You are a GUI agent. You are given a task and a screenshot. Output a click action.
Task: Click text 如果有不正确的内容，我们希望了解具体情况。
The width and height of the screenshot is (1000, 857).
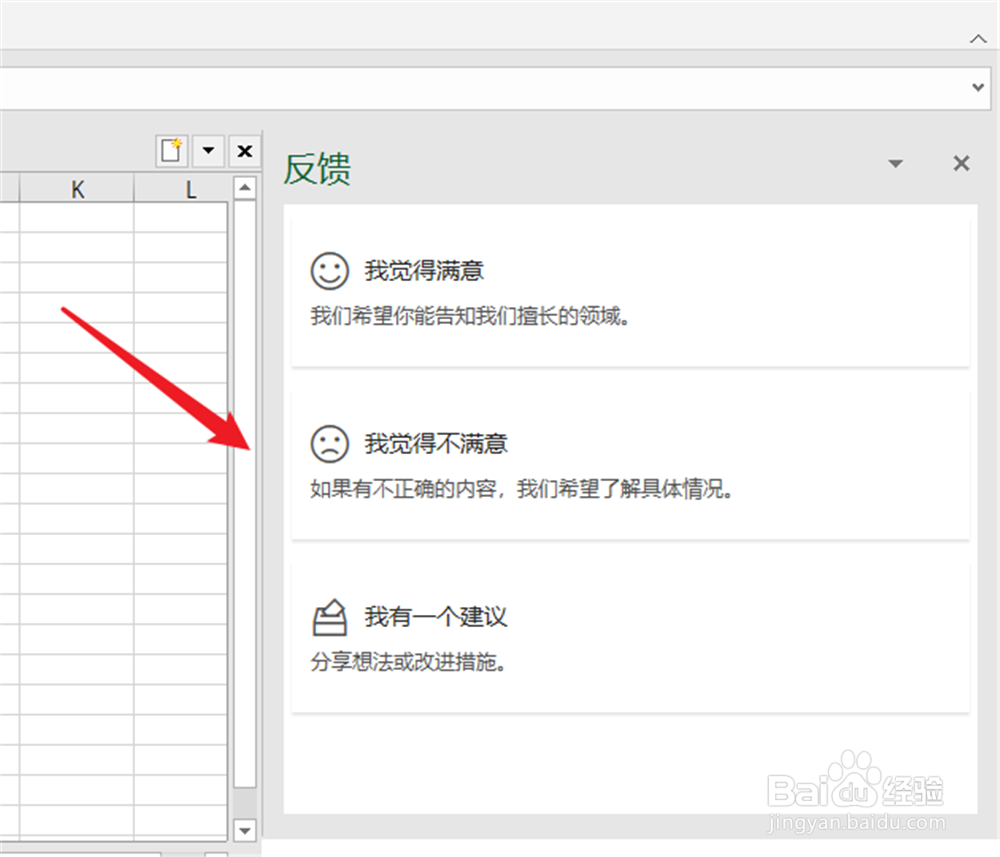(x=521, y=489)
